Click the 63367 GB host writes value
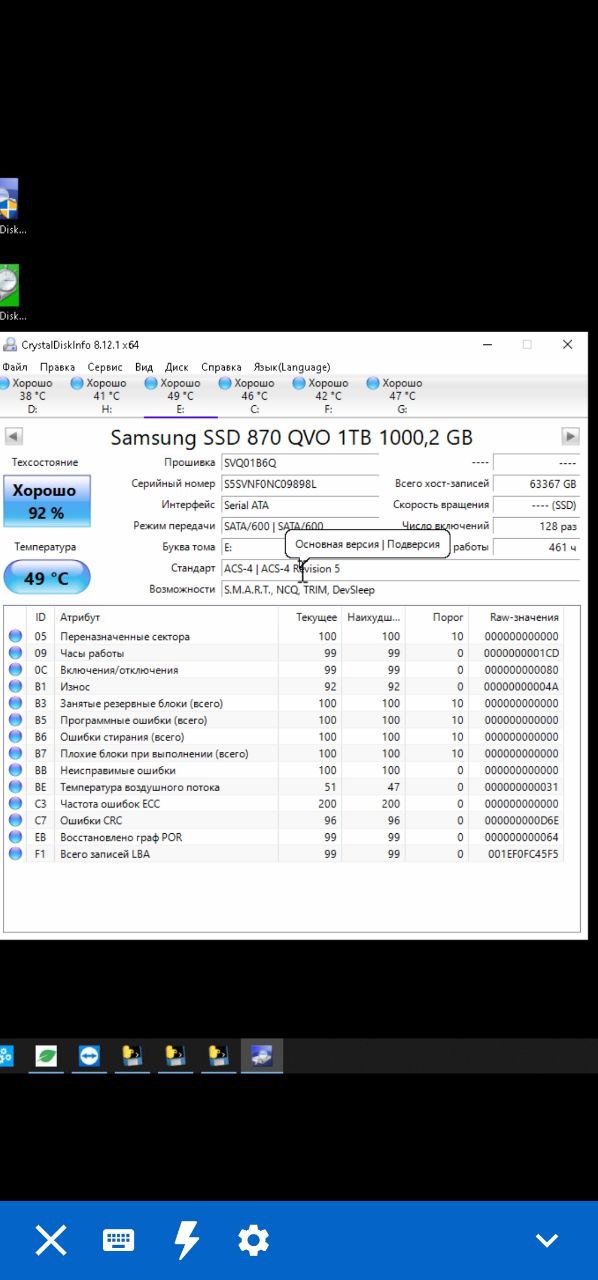 pyautogui.click(x=537, y=484)
